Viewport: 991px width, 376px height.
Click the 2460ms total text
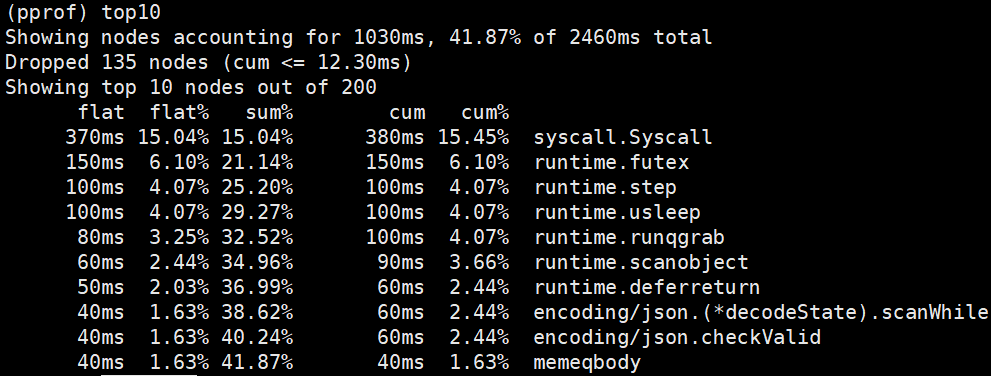click(640, 37)
